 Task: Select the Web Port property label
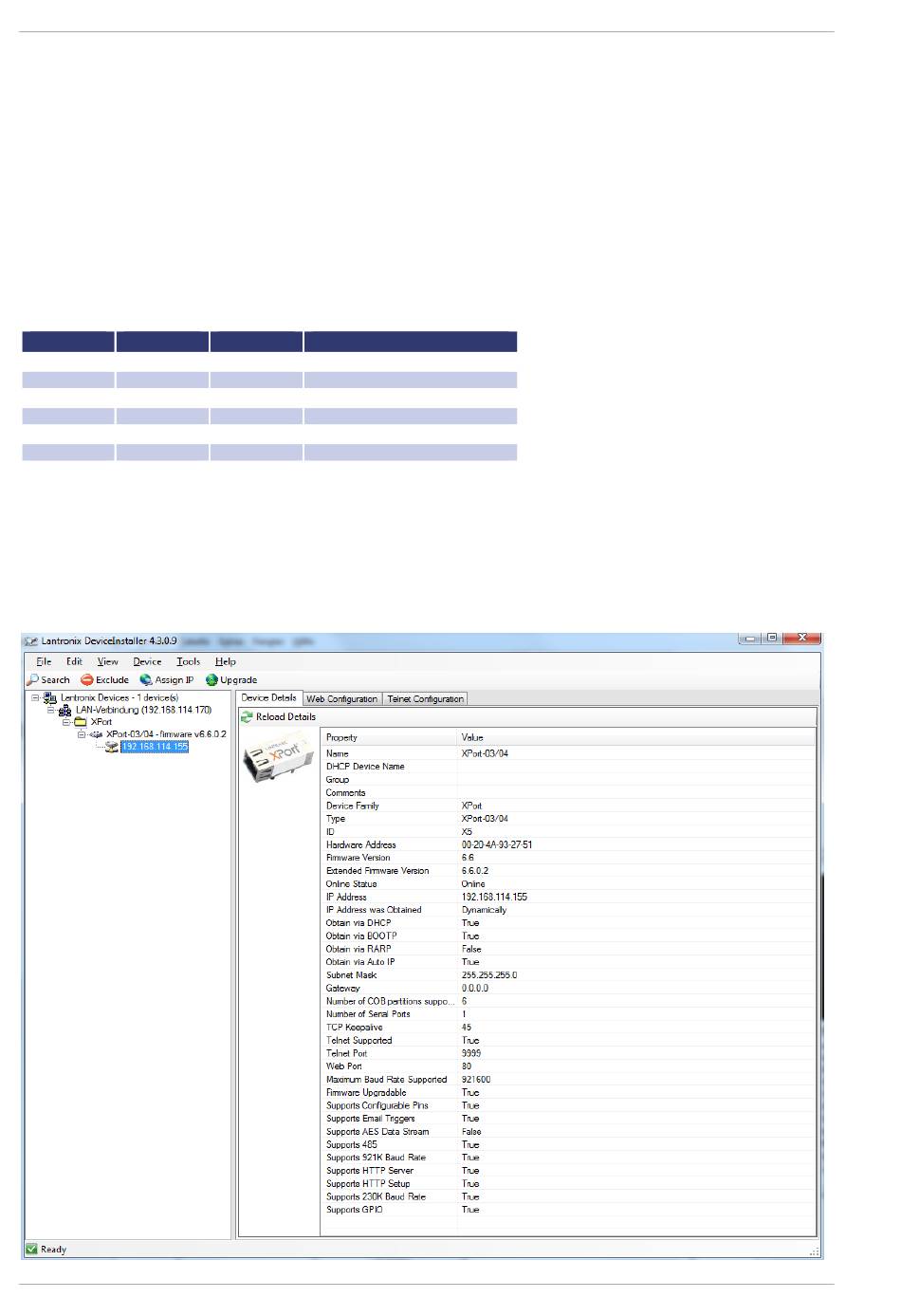click(x=343, y=1066)
